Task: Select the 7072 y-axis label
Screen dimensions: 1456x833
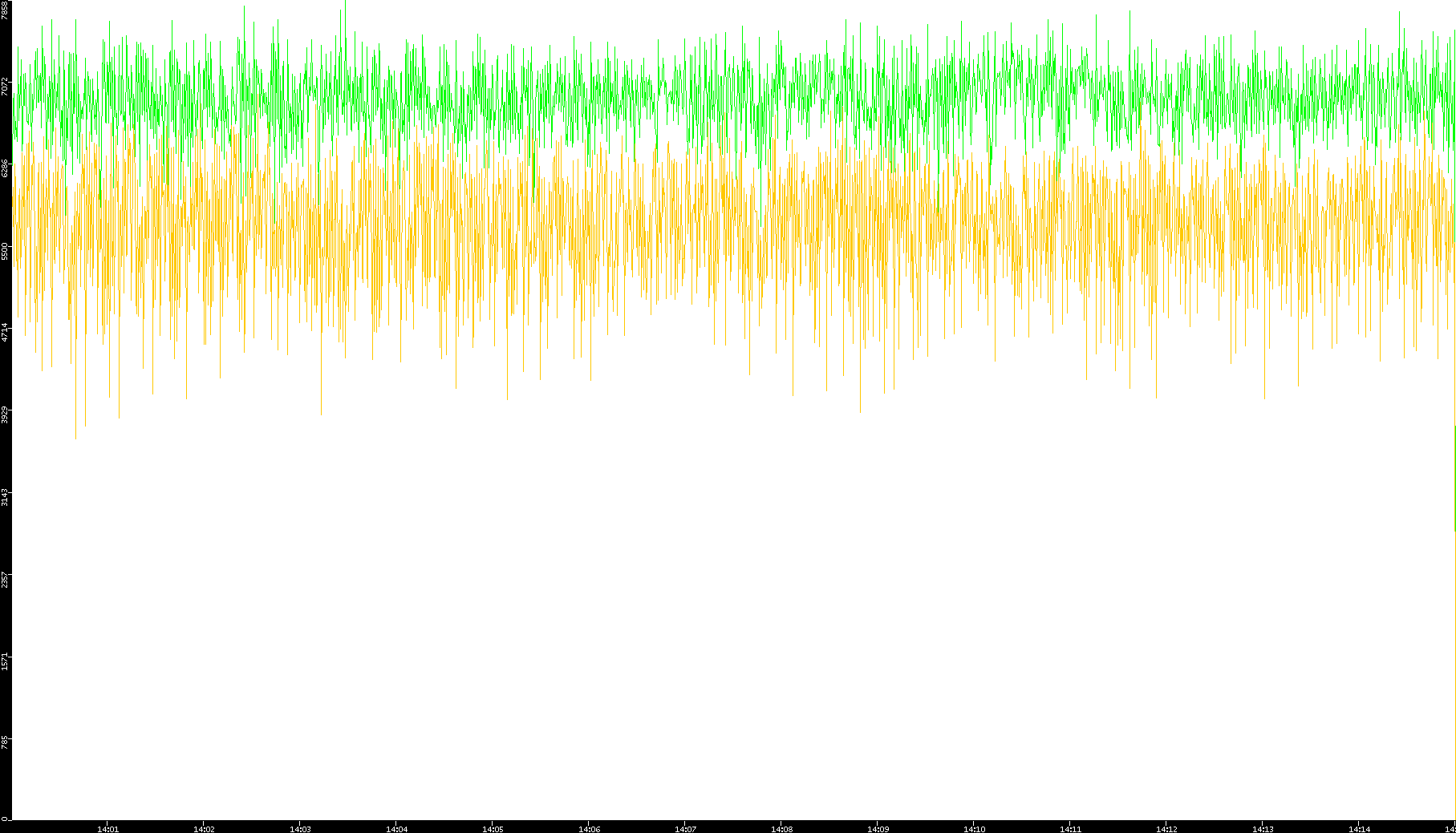Action: point(6,87)
